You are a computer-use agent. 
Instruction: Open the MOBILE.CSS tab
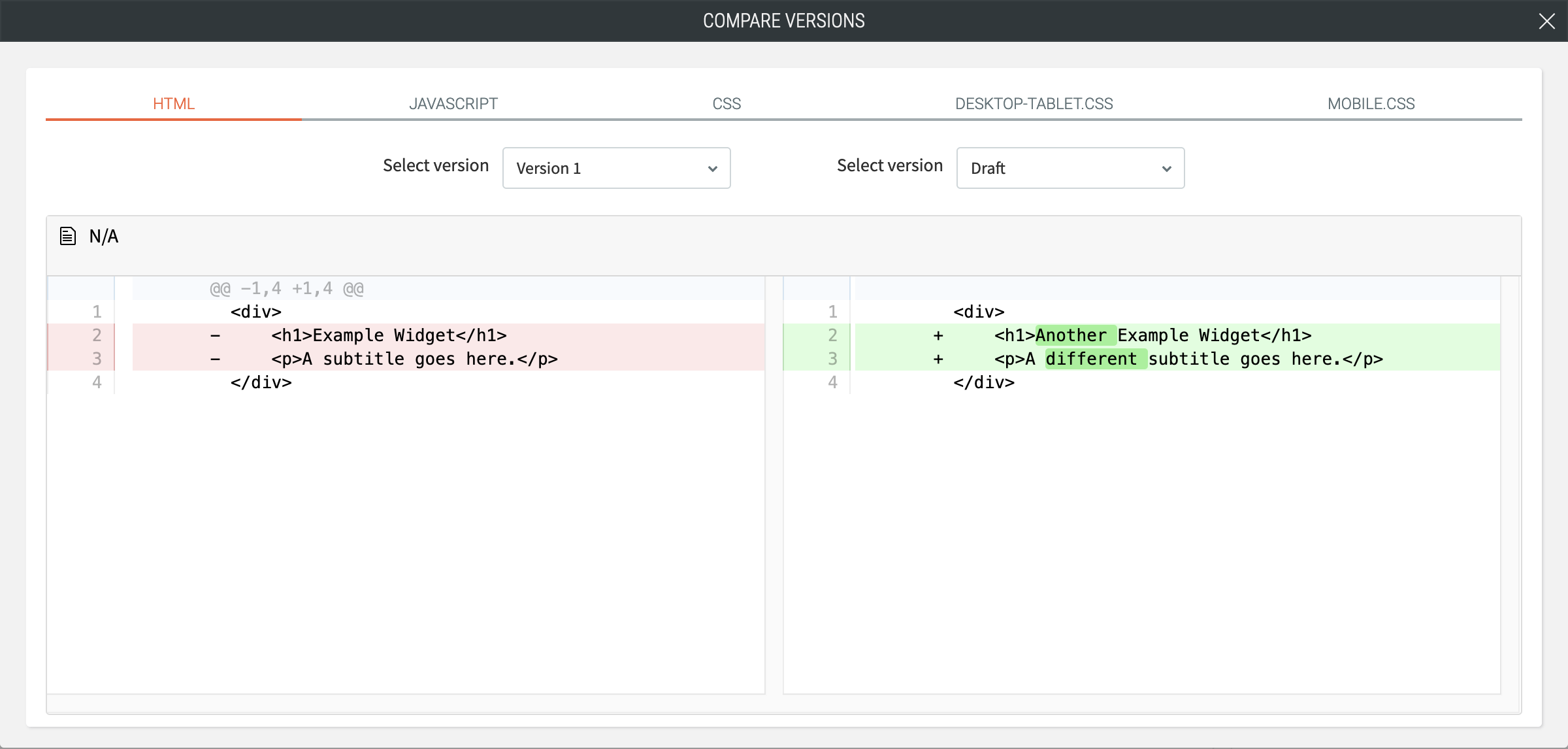(1371, 103)
